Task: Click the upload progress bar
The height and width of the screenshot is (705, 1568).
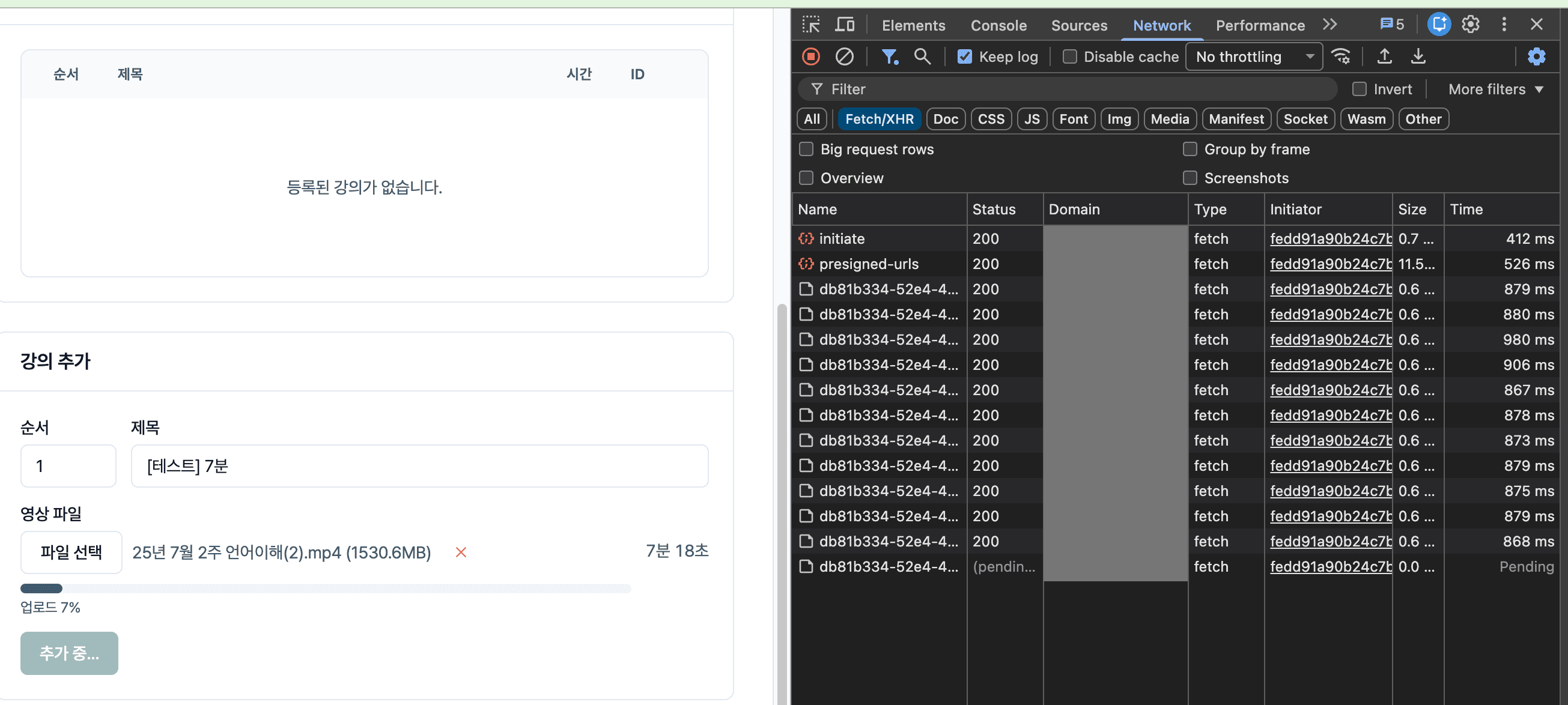Action: click(x=326, y=589)
